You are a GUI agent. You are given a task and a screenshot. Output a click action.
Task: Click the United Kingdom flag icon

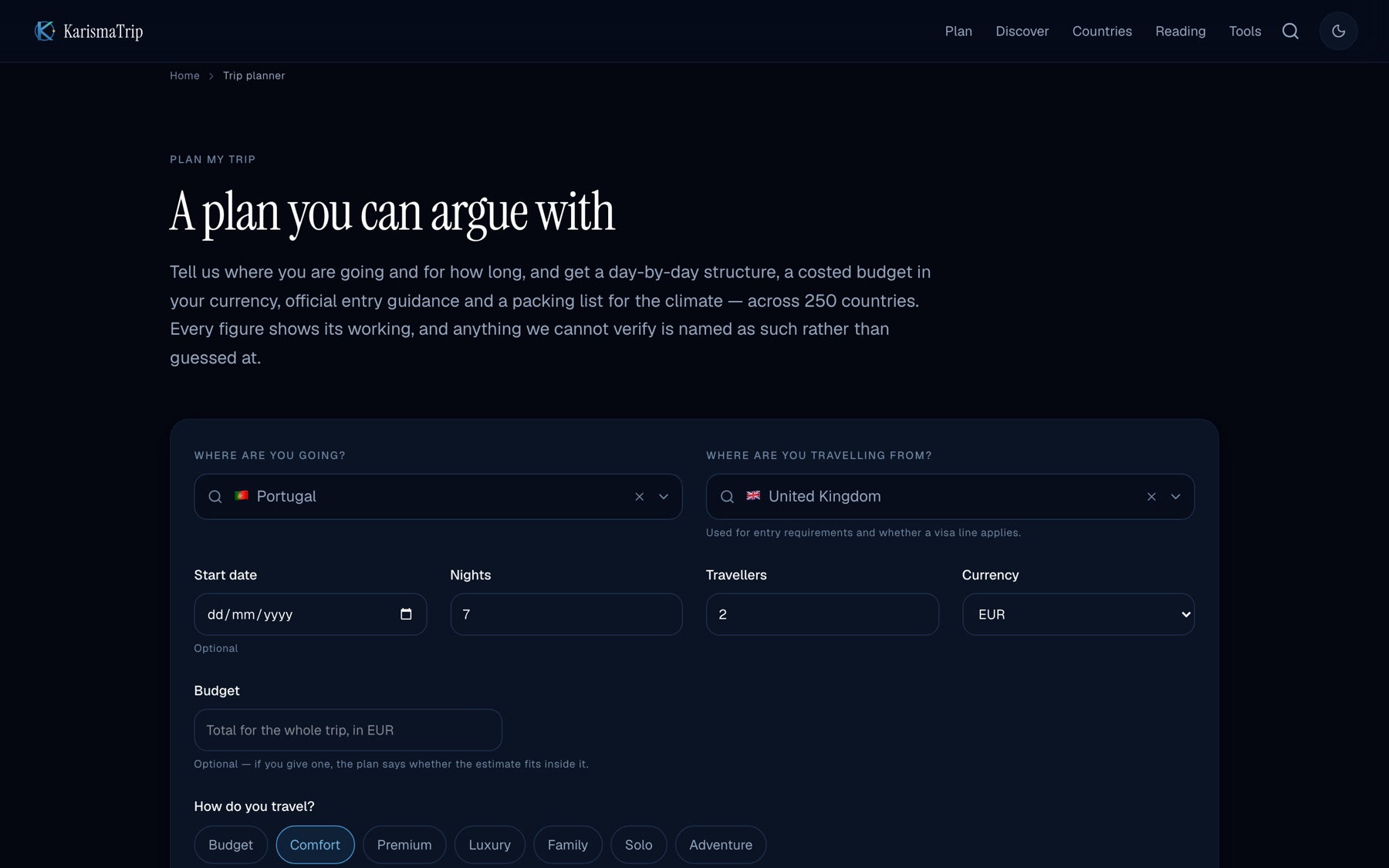[753, 495]
